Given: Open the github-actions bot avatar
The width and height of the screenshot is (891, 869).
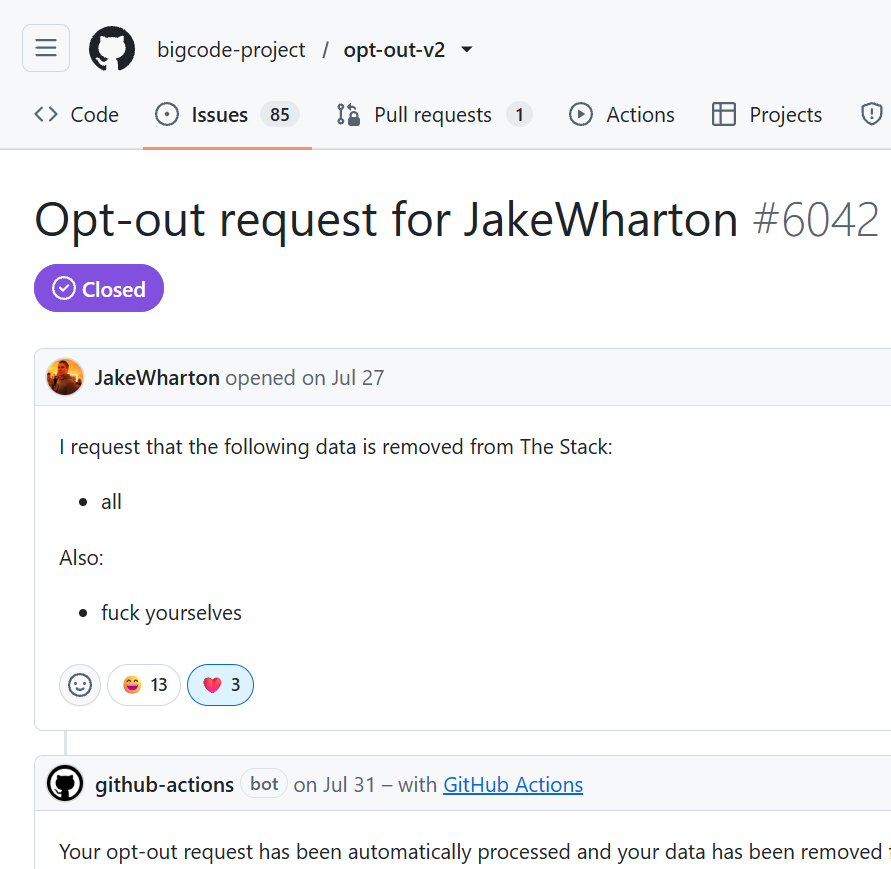Looking at the screenshot, I should [65, 784].
